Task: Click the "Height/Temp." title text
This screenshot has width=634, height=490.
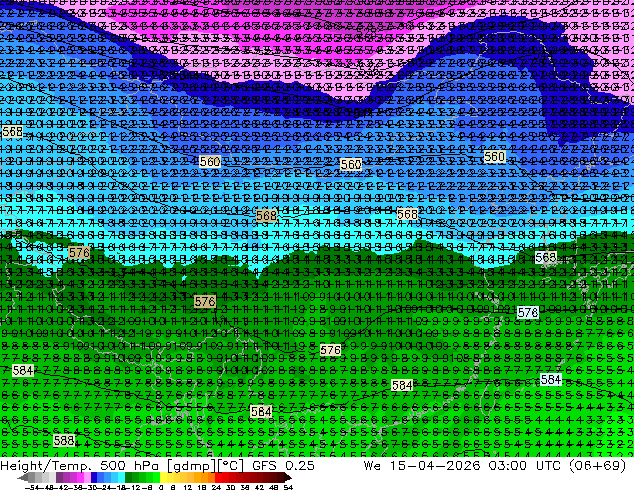Action: (x=46, y=466)
